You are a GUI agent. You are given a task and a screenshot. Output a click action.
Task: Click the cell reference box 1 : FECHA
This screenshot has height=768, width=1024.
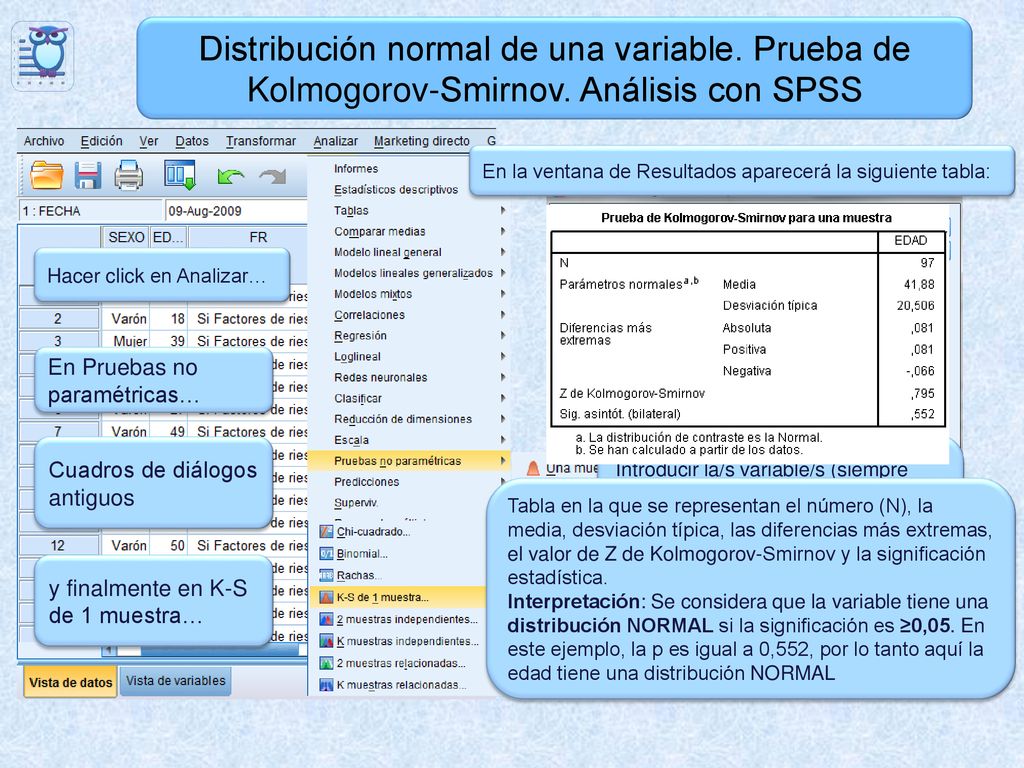(x=90, y=211)
